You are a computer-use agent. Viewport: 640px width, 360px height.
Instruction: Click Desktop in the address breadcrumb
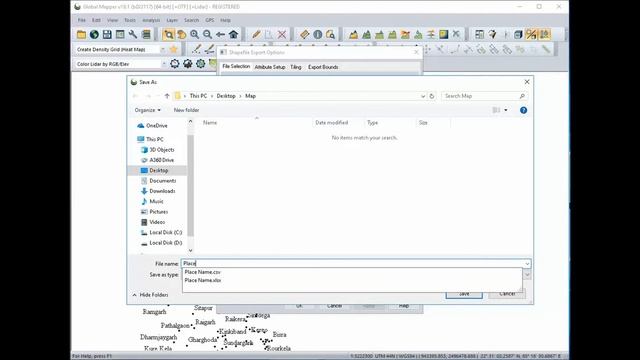pos(226,96)
